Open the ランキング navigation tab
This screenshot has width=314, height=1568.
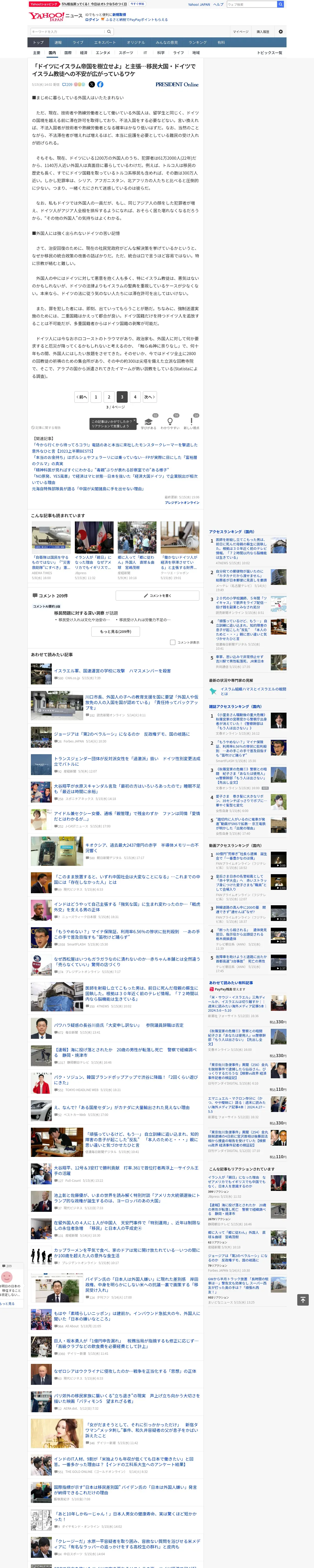198,43
